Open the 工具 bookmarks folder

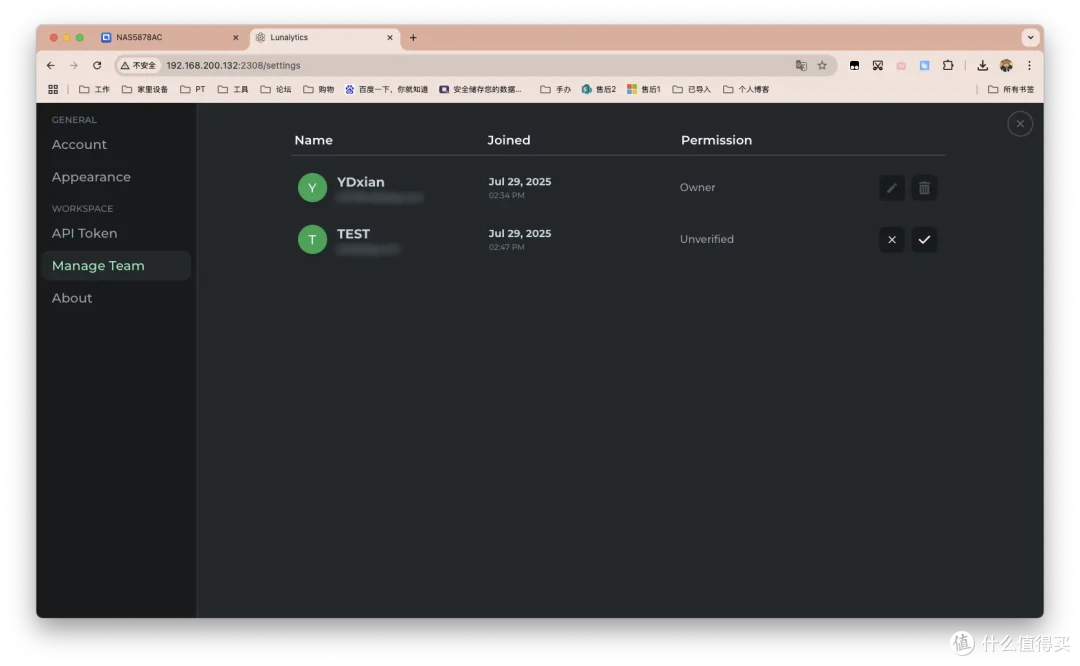pos(233,90)
